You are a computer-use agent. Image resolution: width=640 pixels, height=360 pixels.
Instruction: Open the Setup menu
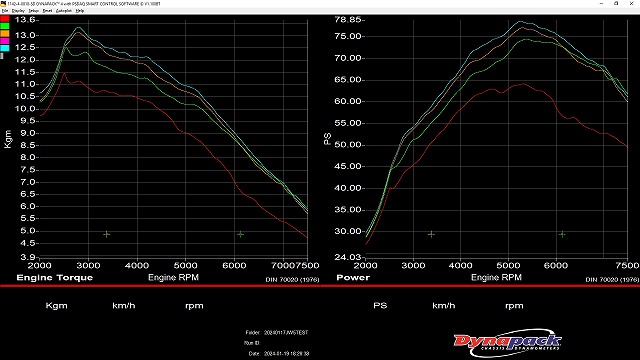[34, 11]
